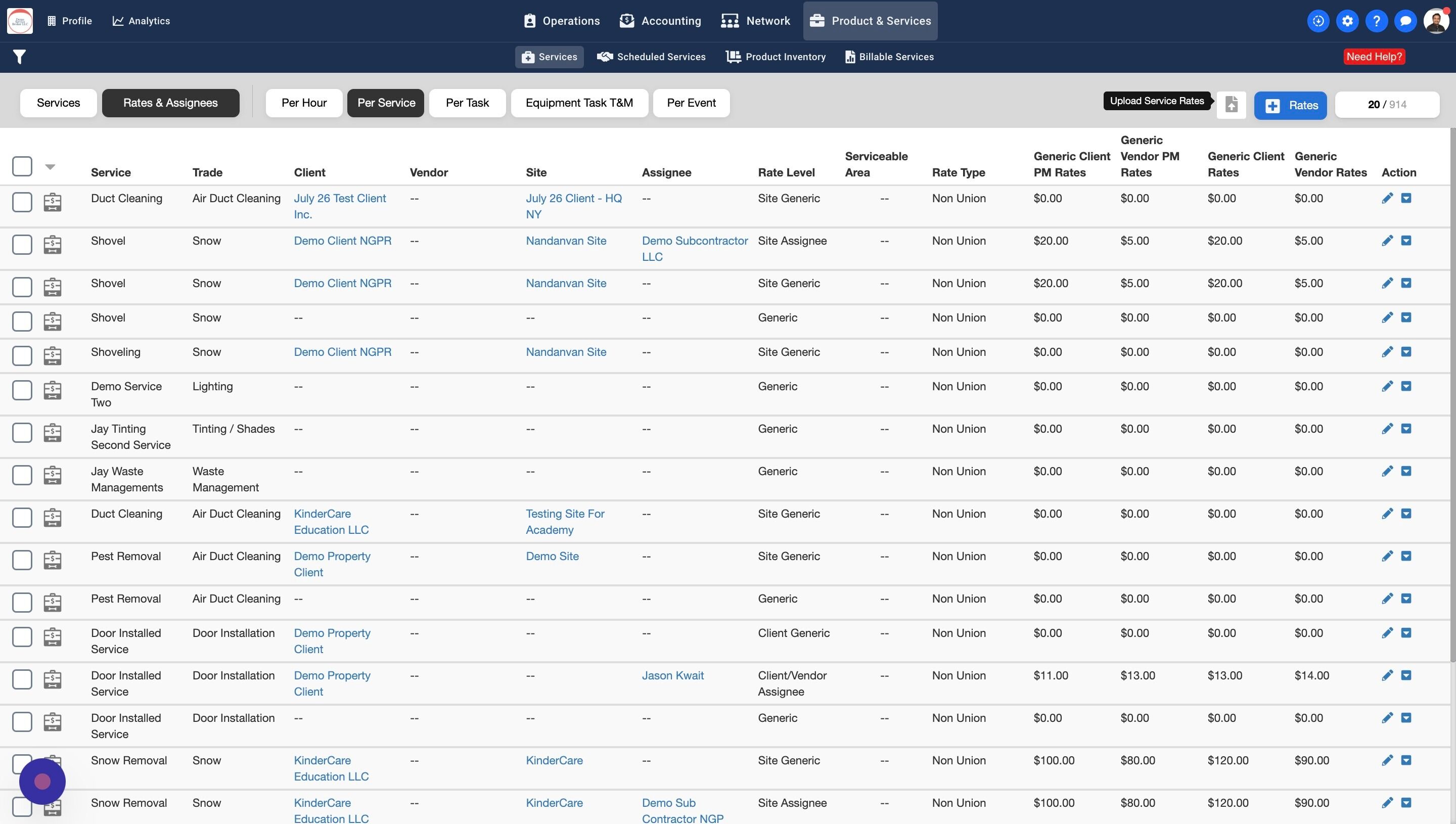Click the rate card icon on first Shovel row
The image size is (1456, 824).
(53, 245)
